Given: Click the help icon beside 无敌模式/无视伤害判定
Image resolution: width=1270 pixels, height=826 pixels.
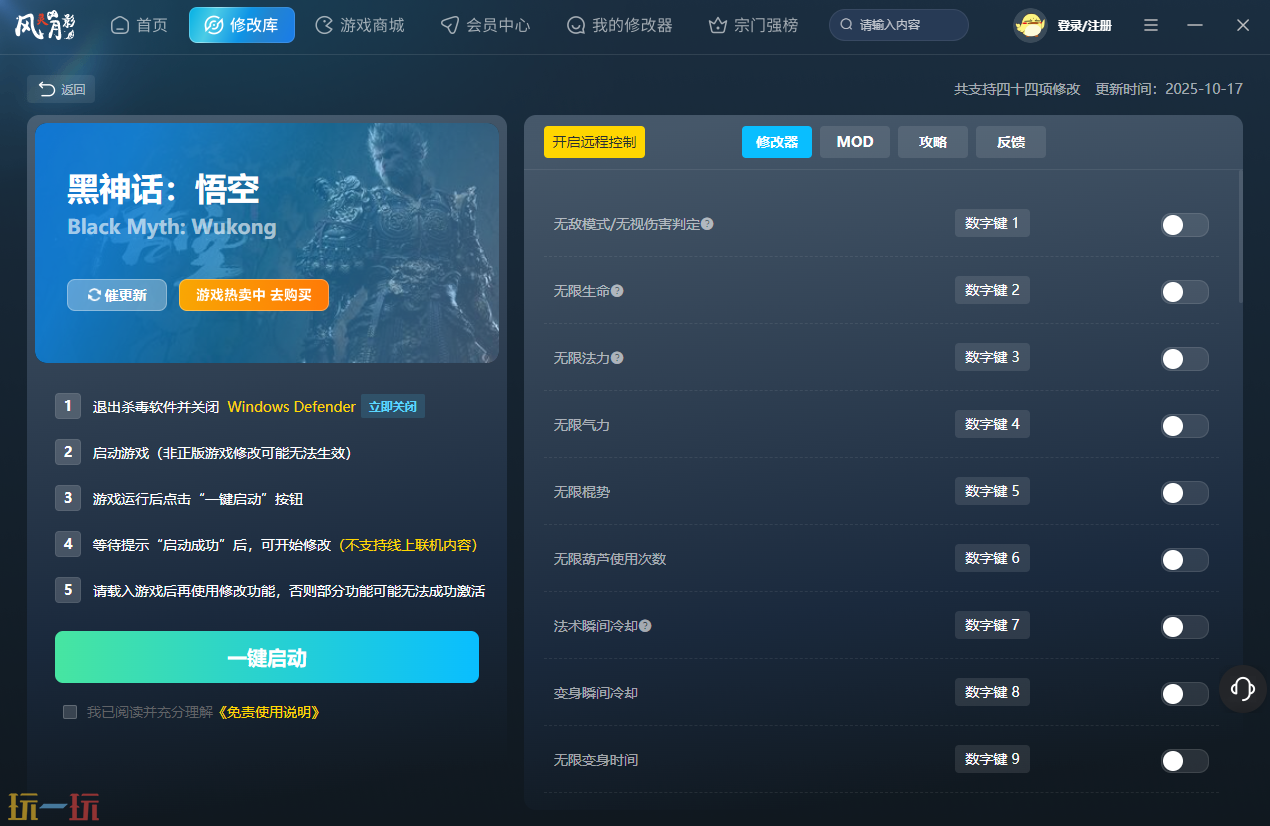Looking at the screenshot, I should [707, 224].
